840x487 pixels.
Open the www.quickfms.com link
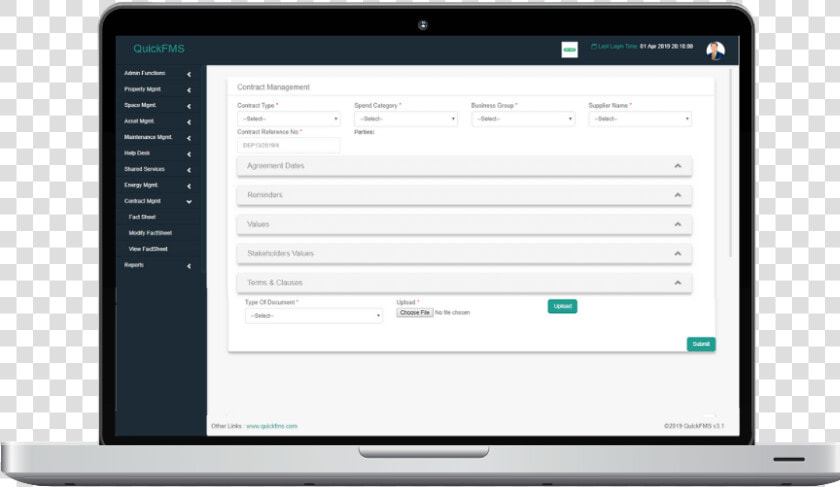click(x=272, y=426)
